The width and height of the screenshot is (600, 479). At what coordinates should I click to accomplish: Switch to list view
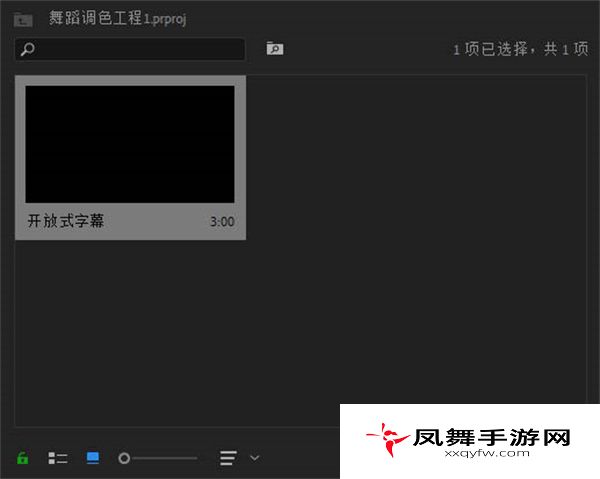pos(58,458)
